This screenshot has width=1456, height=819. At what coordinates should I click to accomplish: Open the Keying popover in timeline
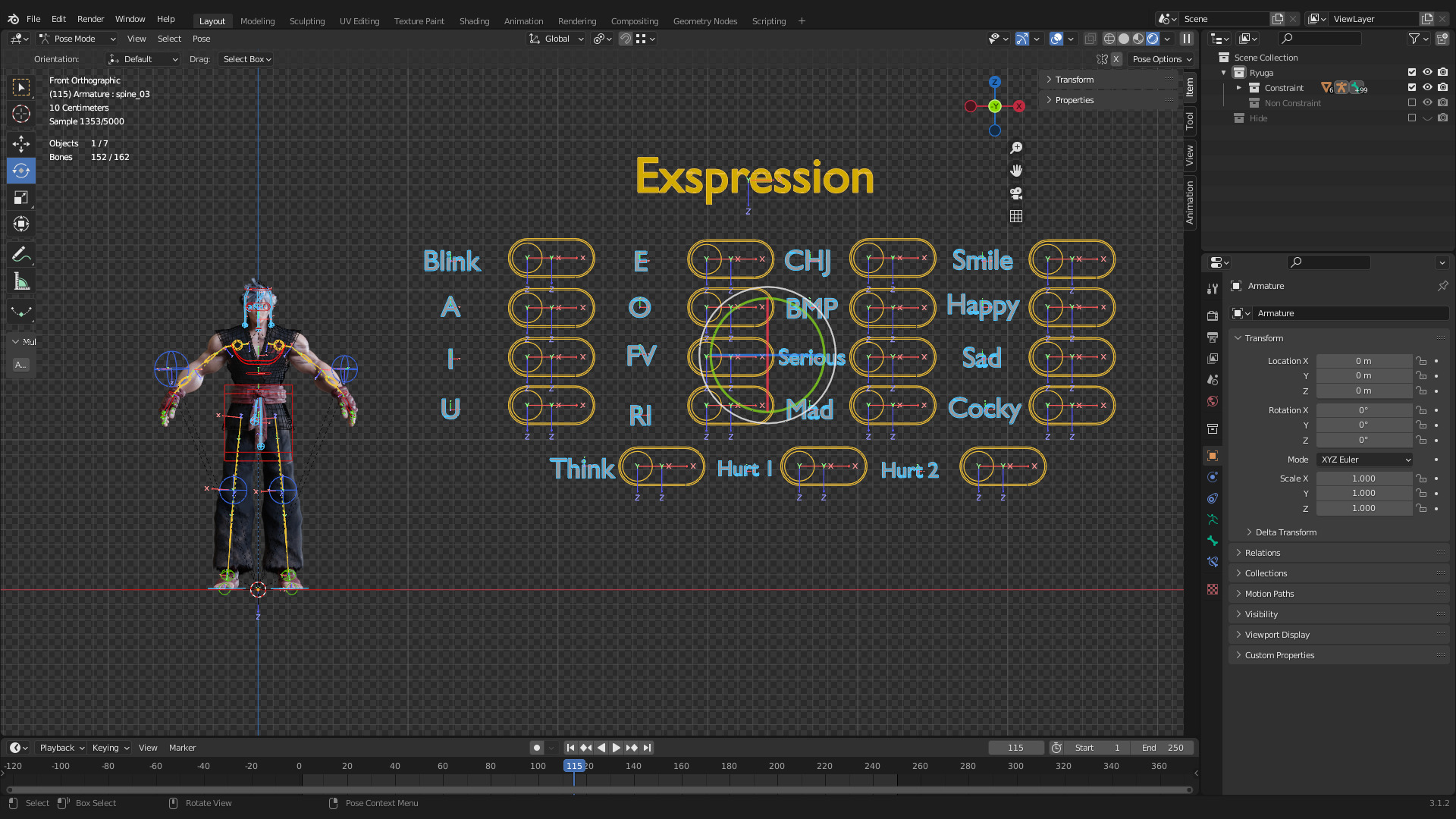[110, 748]
